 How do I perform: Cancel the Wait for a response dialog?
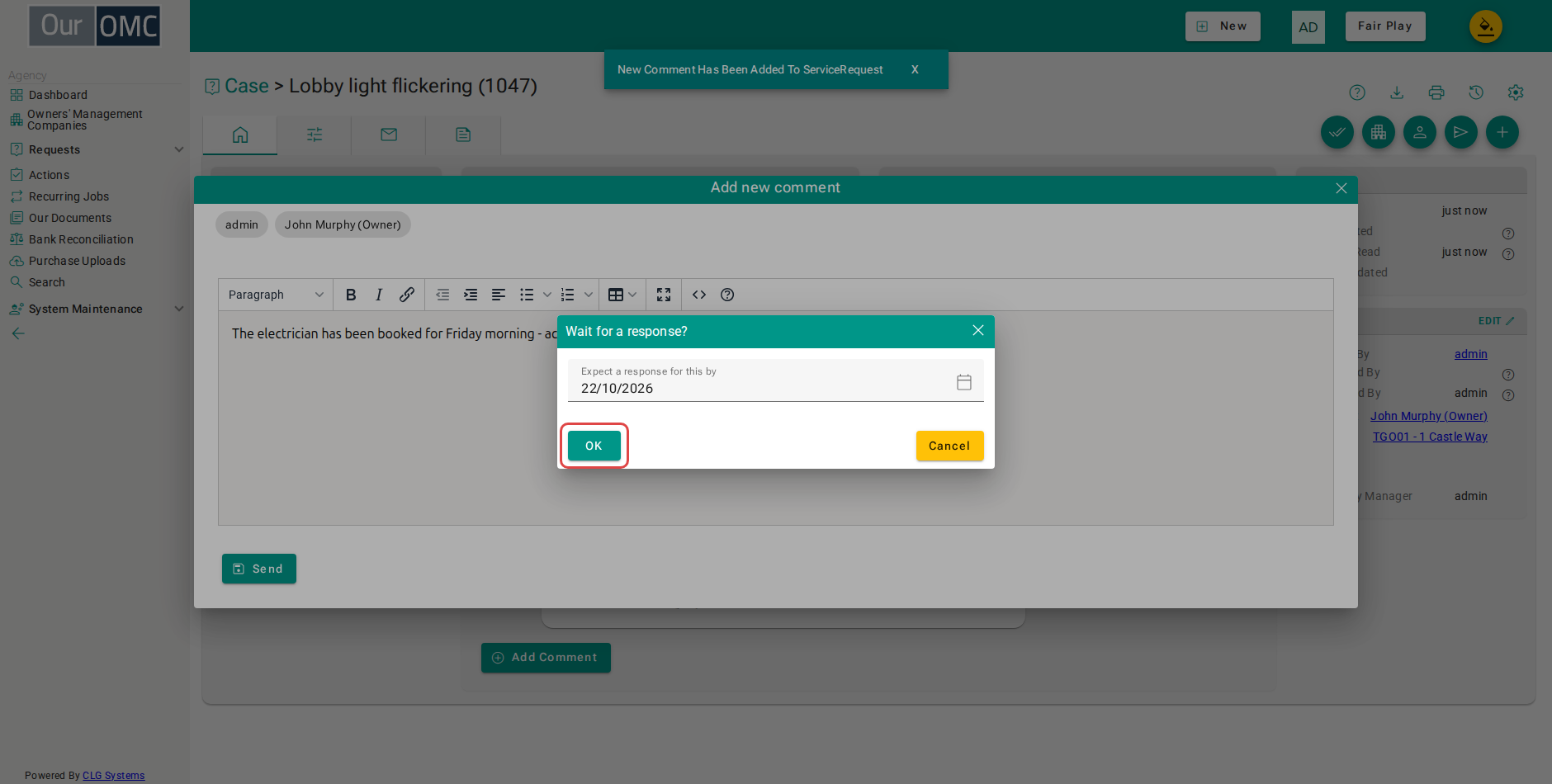pyautogui.click(x=949, y=446)
